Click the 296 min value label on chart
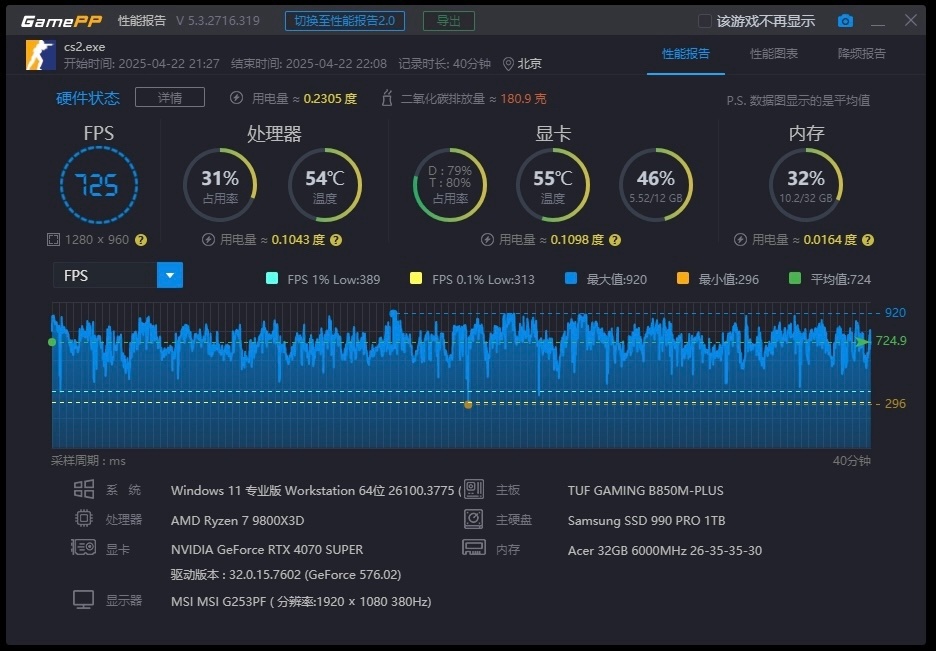This screenshot has height=651, width=936. [895, 404]
